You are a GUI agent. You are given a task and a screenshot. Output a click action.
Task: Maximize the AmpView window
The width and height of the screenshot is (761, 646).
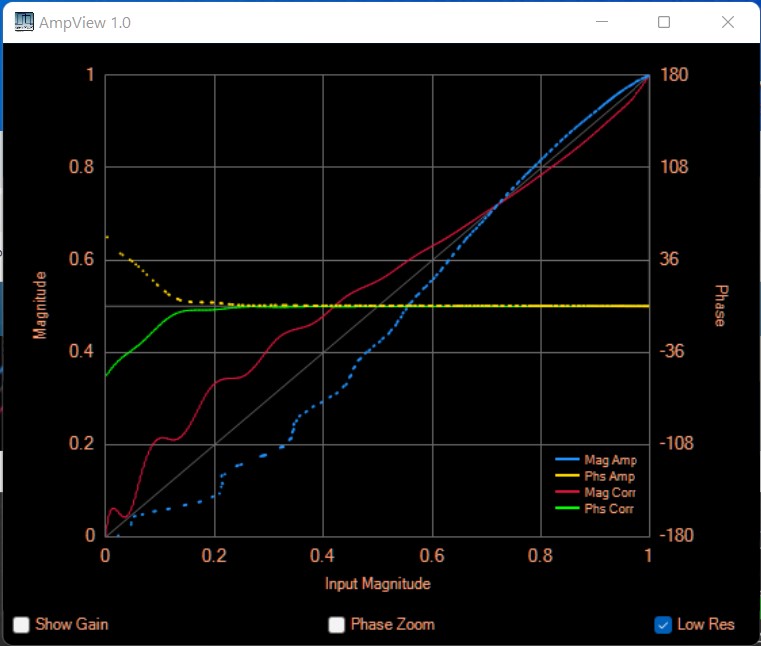pos(664,22)
